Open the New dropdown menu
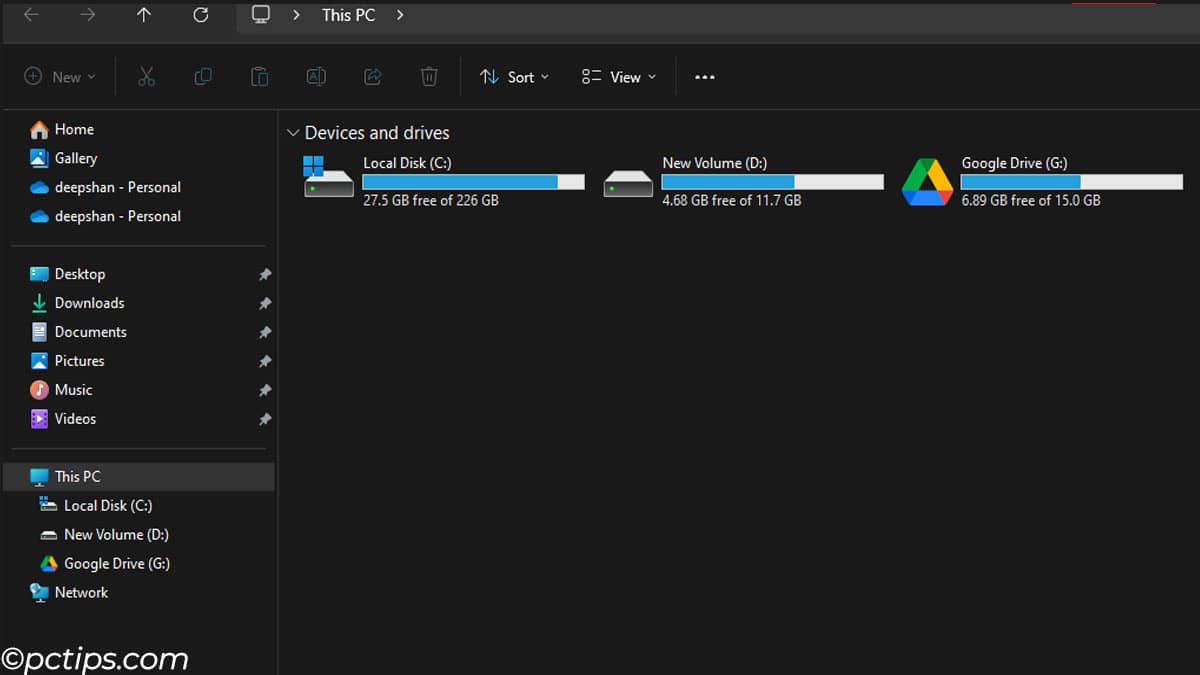This screenshot has height=675, width=1200. (x=60, y=77)
